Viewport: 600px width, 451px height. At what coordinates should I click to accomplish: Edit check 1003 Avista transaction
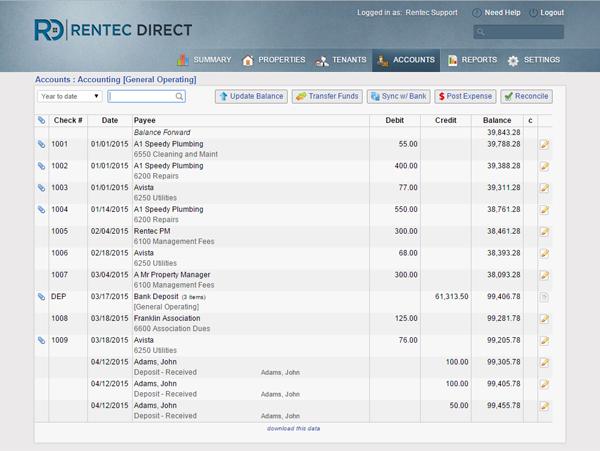(x=545, y=188)
